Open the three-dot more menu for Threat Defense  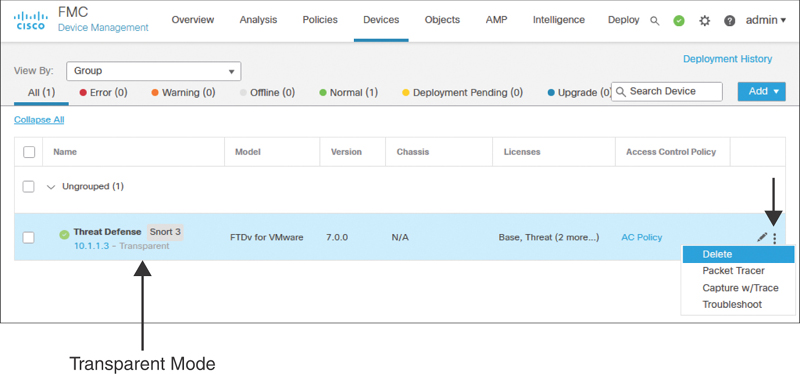coord(774,238)
